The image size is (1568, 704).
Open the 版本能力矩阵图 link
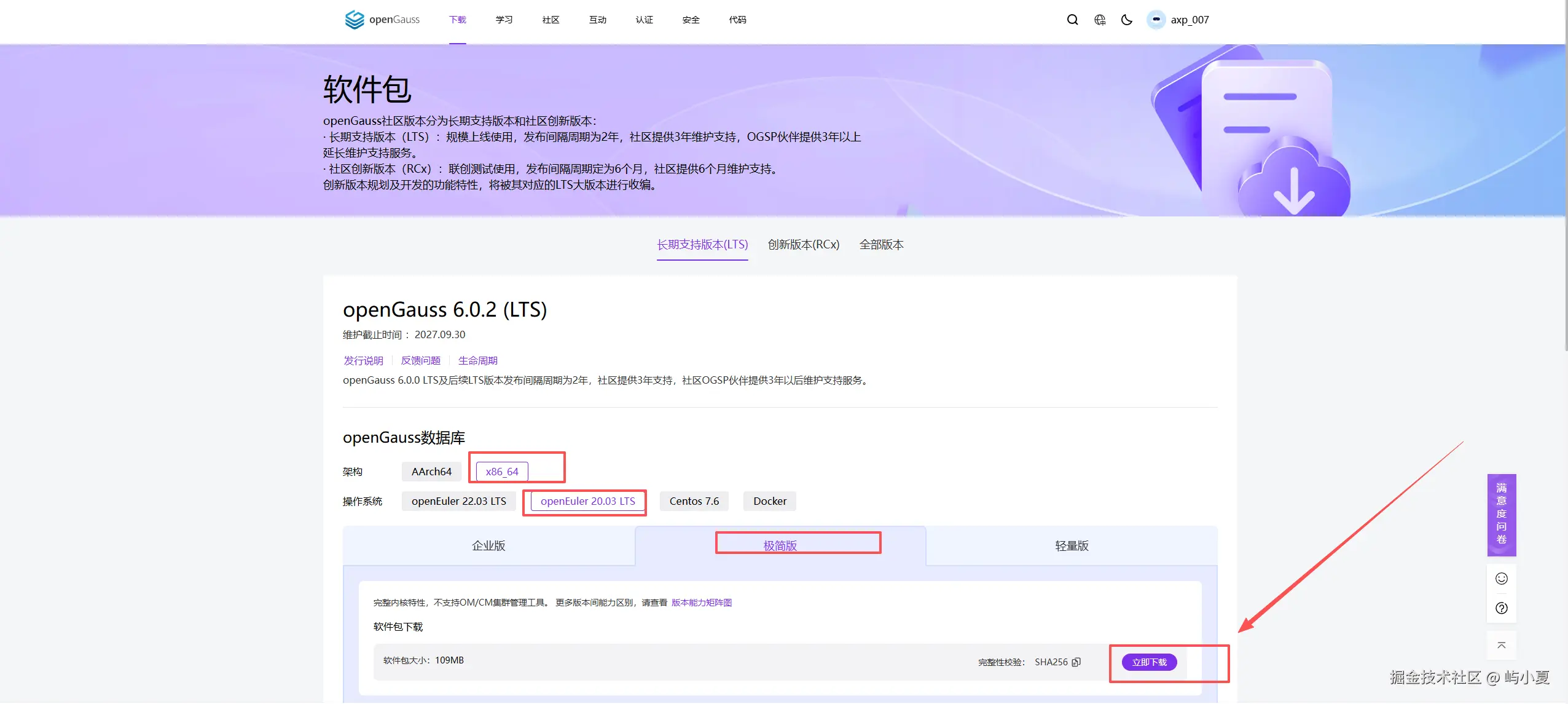[x=701, y=603]
